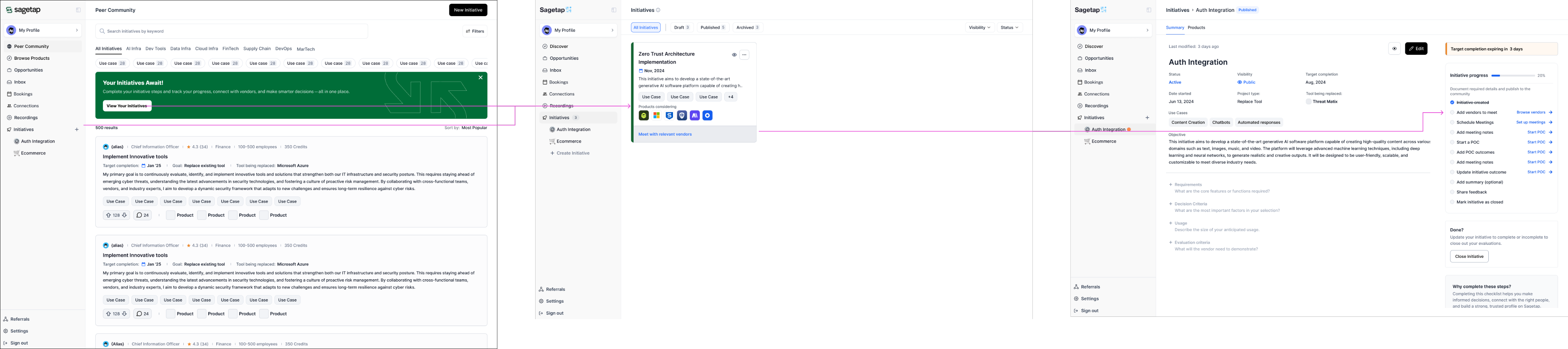Click the Meet with relevant vendors link
Viewport: 1568px width, 349px height.
(x=665, y=134)
